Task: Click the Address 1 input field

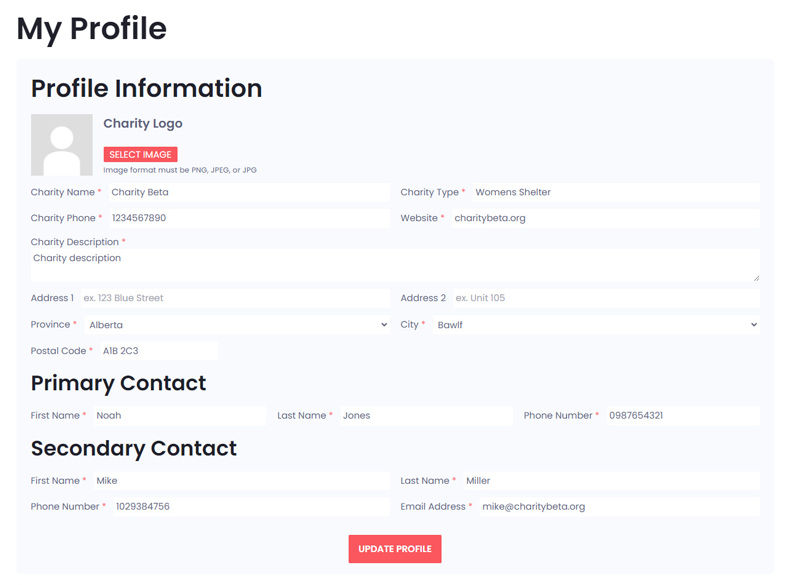Action: click(x=235, y=298)
